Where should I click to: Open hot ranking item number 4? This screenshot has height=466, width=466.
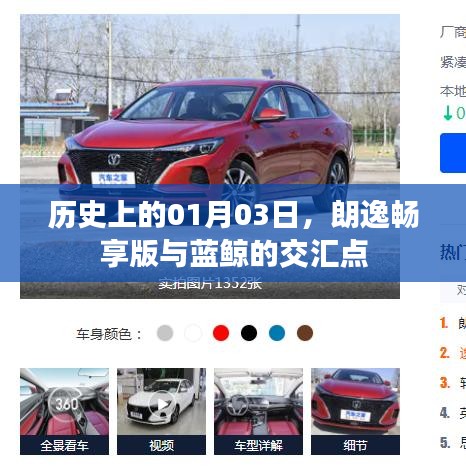453,413
